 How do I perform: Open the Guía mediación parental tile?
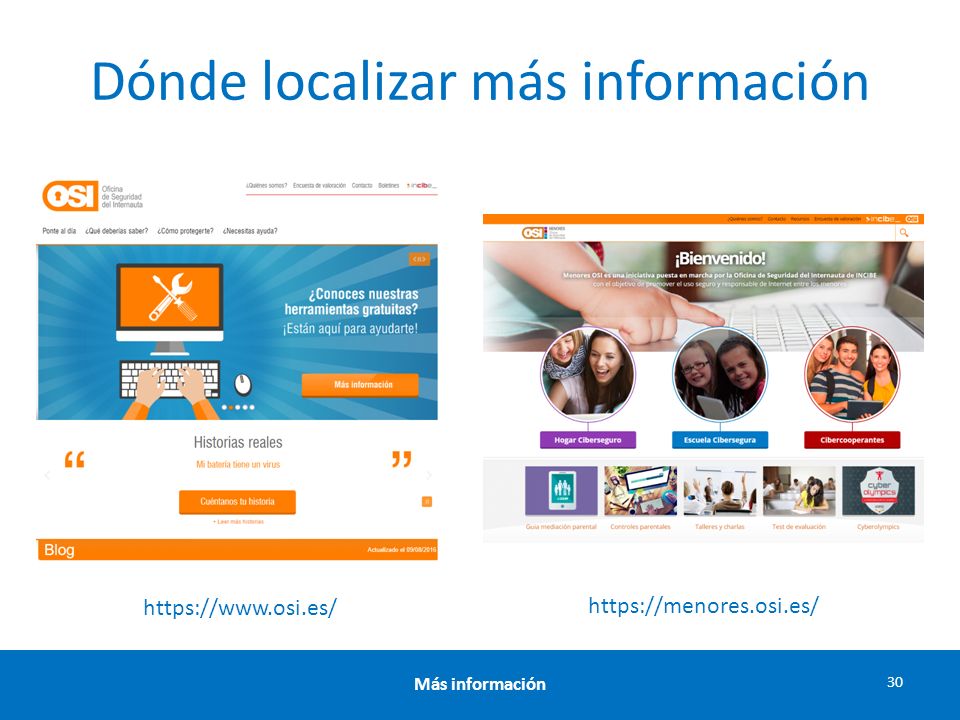[x=561, y=498]
